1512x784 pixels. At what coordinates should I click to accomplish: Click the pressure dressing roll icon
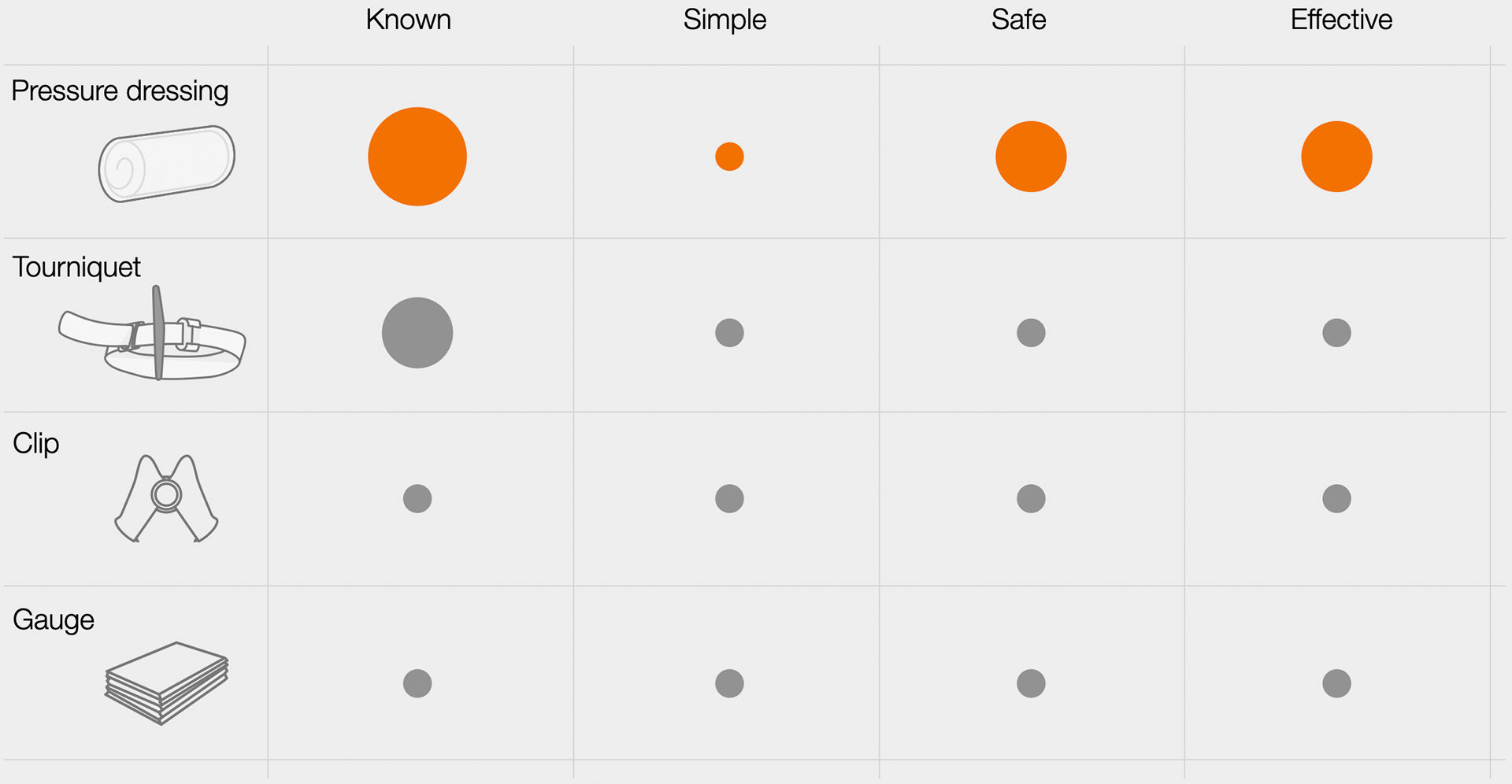166,163
